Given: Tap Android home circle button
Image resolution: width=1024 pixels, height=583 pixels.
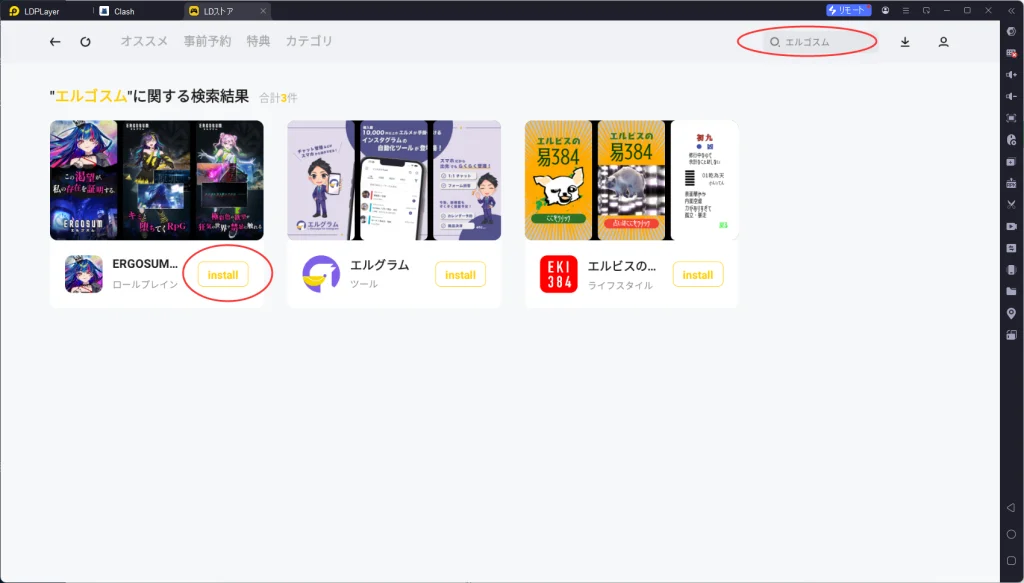Looking at the screenshot, I should click(1011, 534).
